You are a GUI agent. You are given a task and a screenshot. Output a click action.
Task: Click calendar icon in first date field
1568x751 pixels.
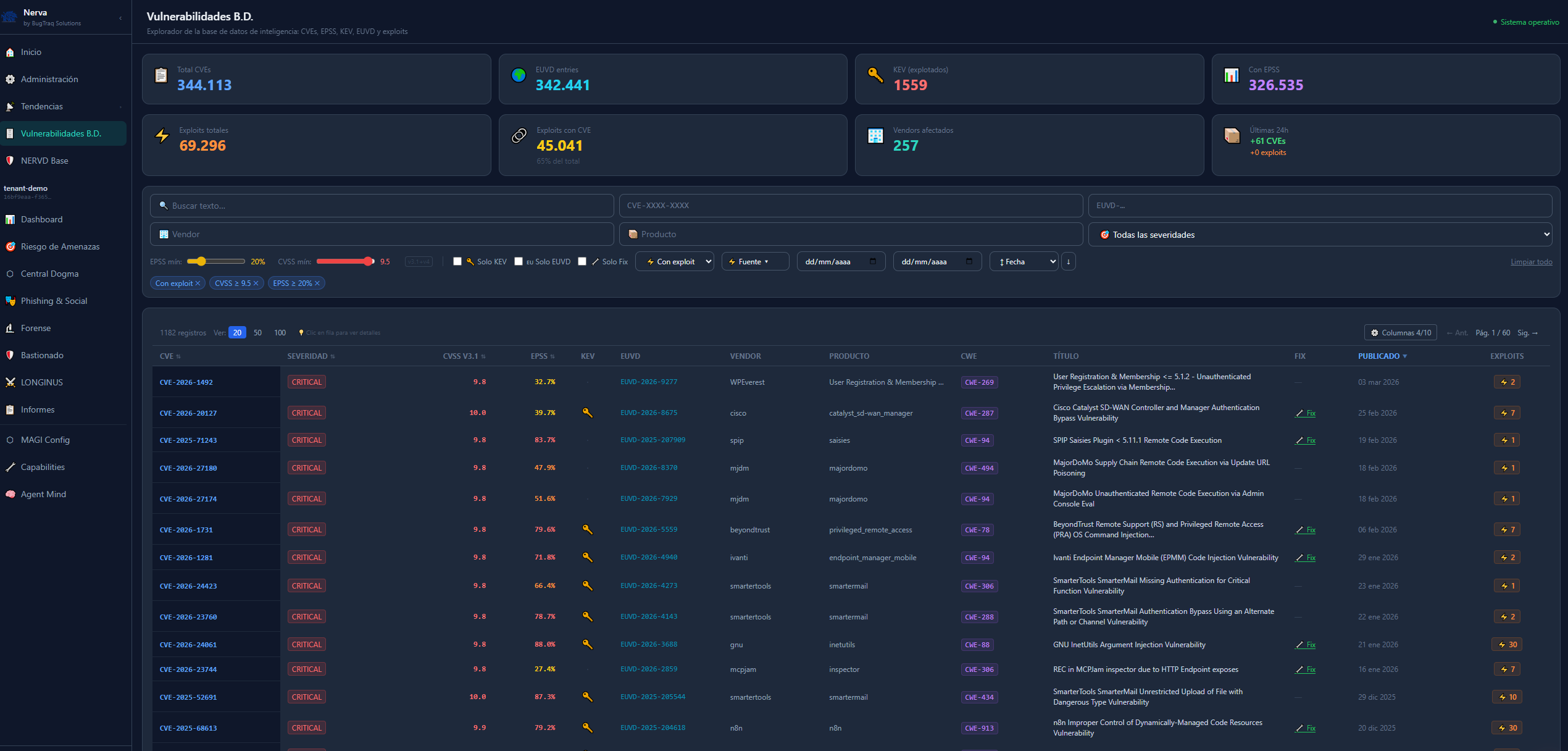(x=873, y=261)
